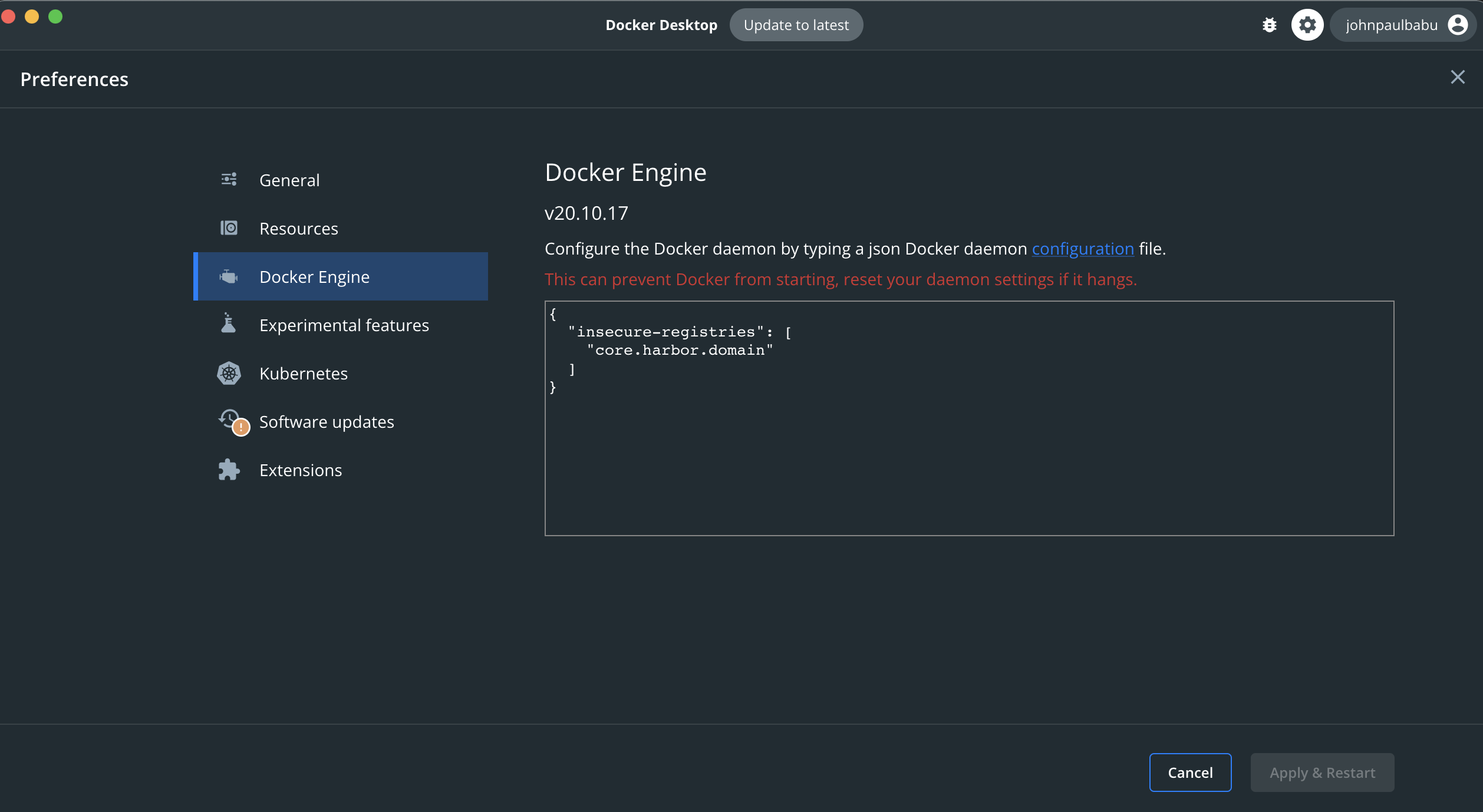This screenshot has width=1483, height=812.
Task: Click the Software updates alert icon
Action: (x=233, y=422)
